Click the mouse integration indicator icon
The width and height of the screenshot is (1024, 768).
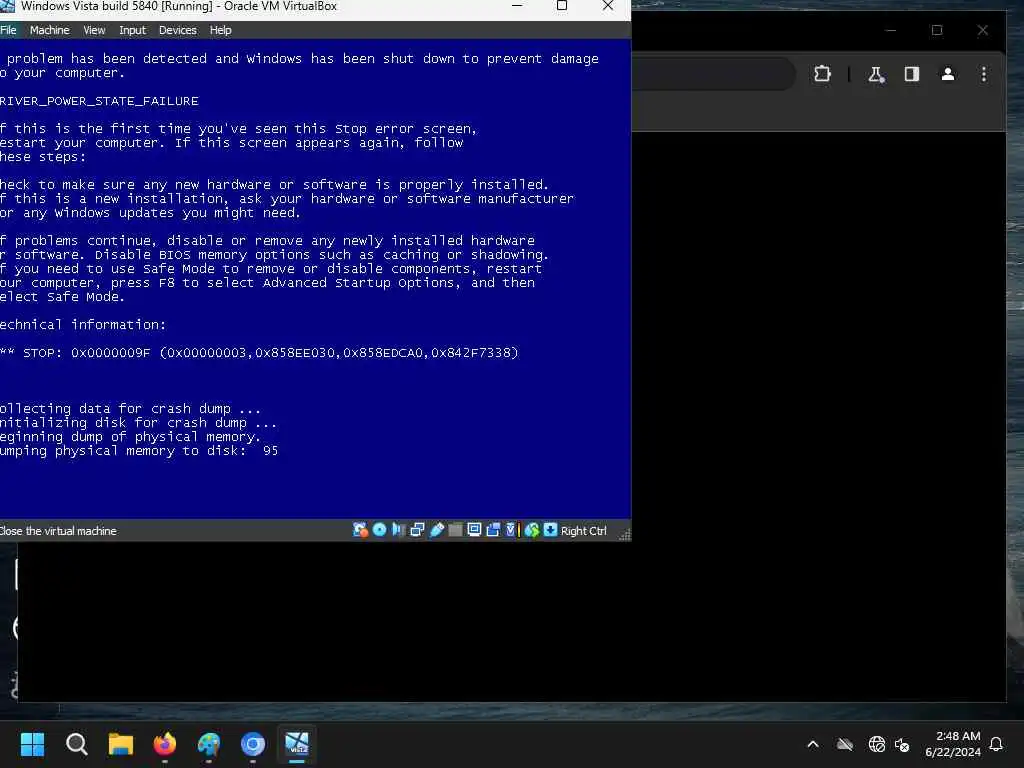[532, 530]
